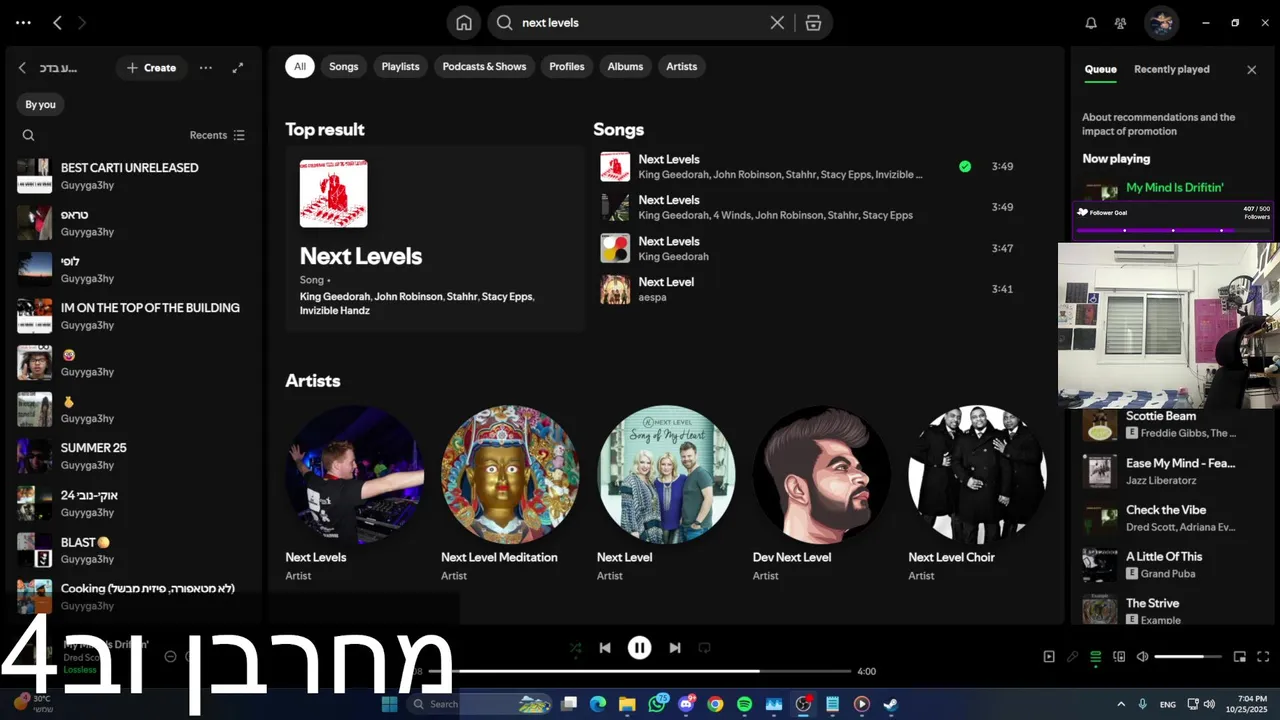1280x720 pixels.
Task: Open the lyrics microphone icon
Action: 1072,657
